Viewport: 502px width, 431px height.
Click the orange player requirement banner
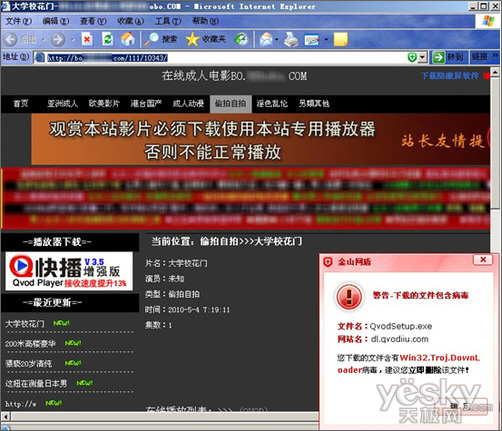click(x=261, y=139)
